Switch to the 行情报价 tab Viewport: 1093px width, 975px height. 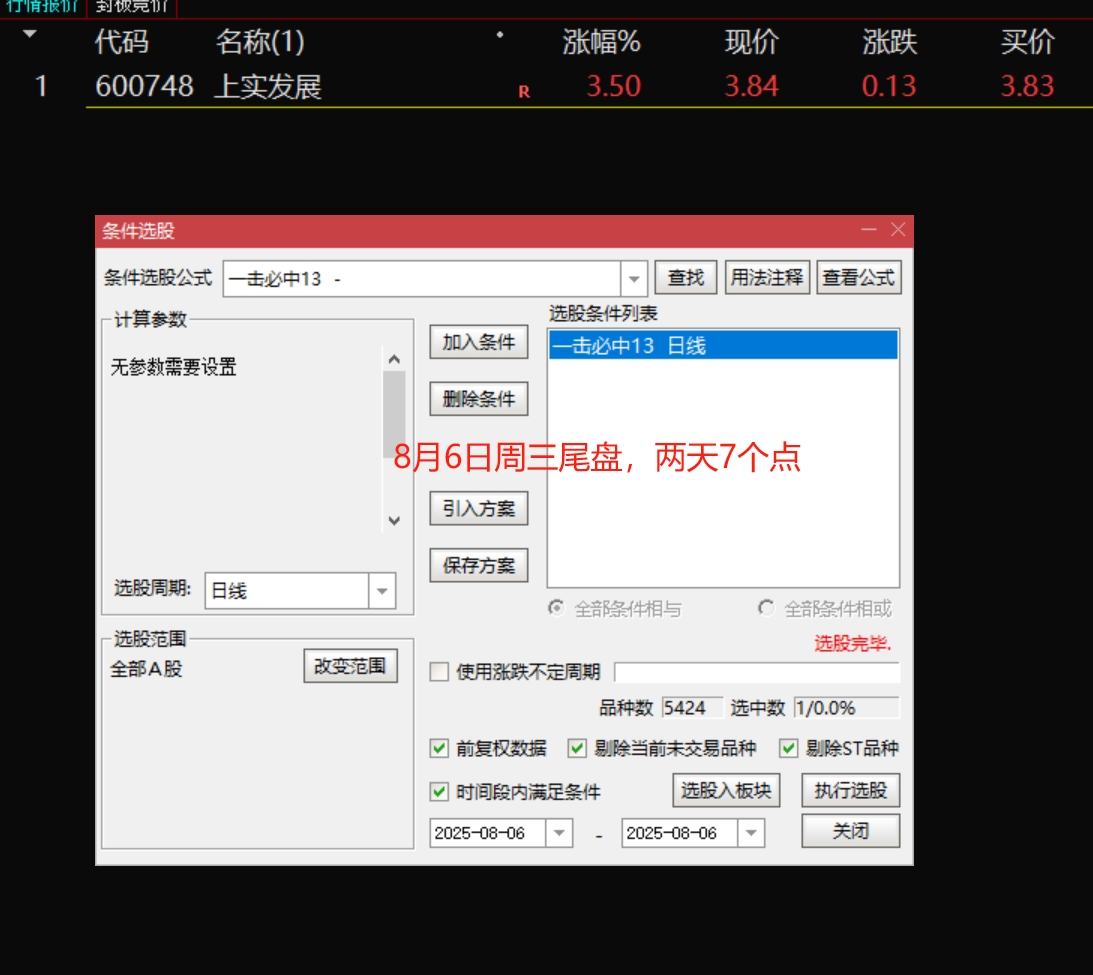pos(43,7)
